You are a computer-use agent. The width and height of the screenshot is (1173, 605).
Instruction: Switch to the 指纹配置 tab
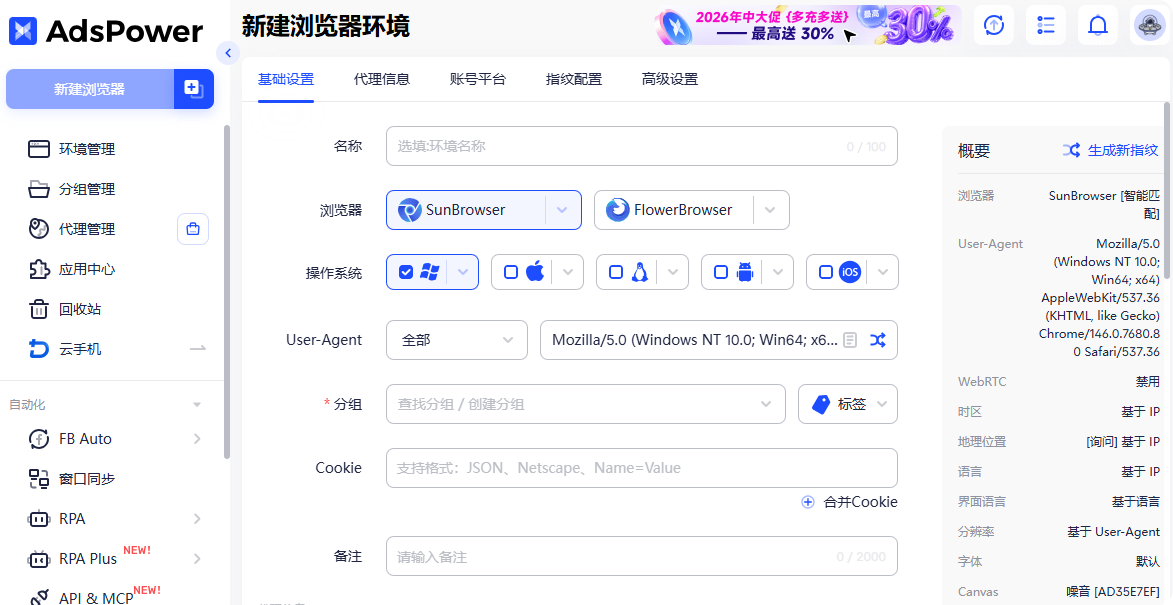(x=574, y=79)
